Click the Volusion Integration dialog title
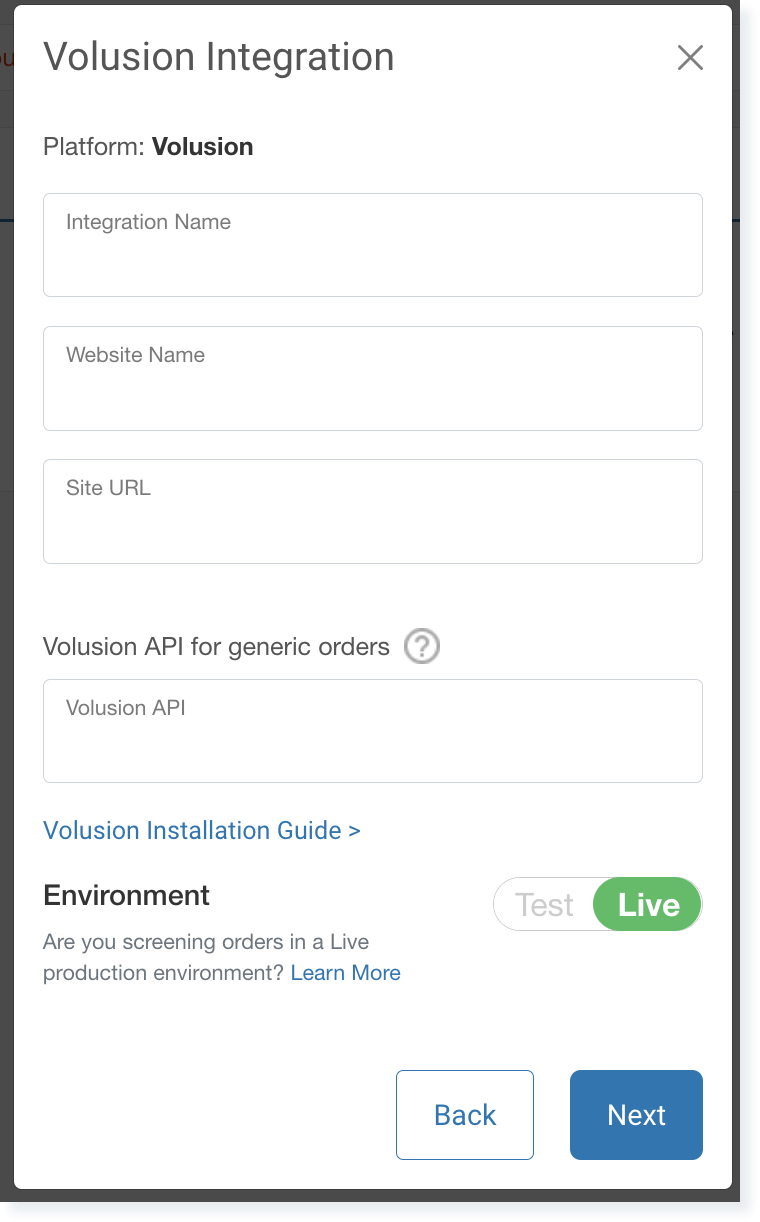Screen dimensions: 760x1222 (x=218, y=57)
